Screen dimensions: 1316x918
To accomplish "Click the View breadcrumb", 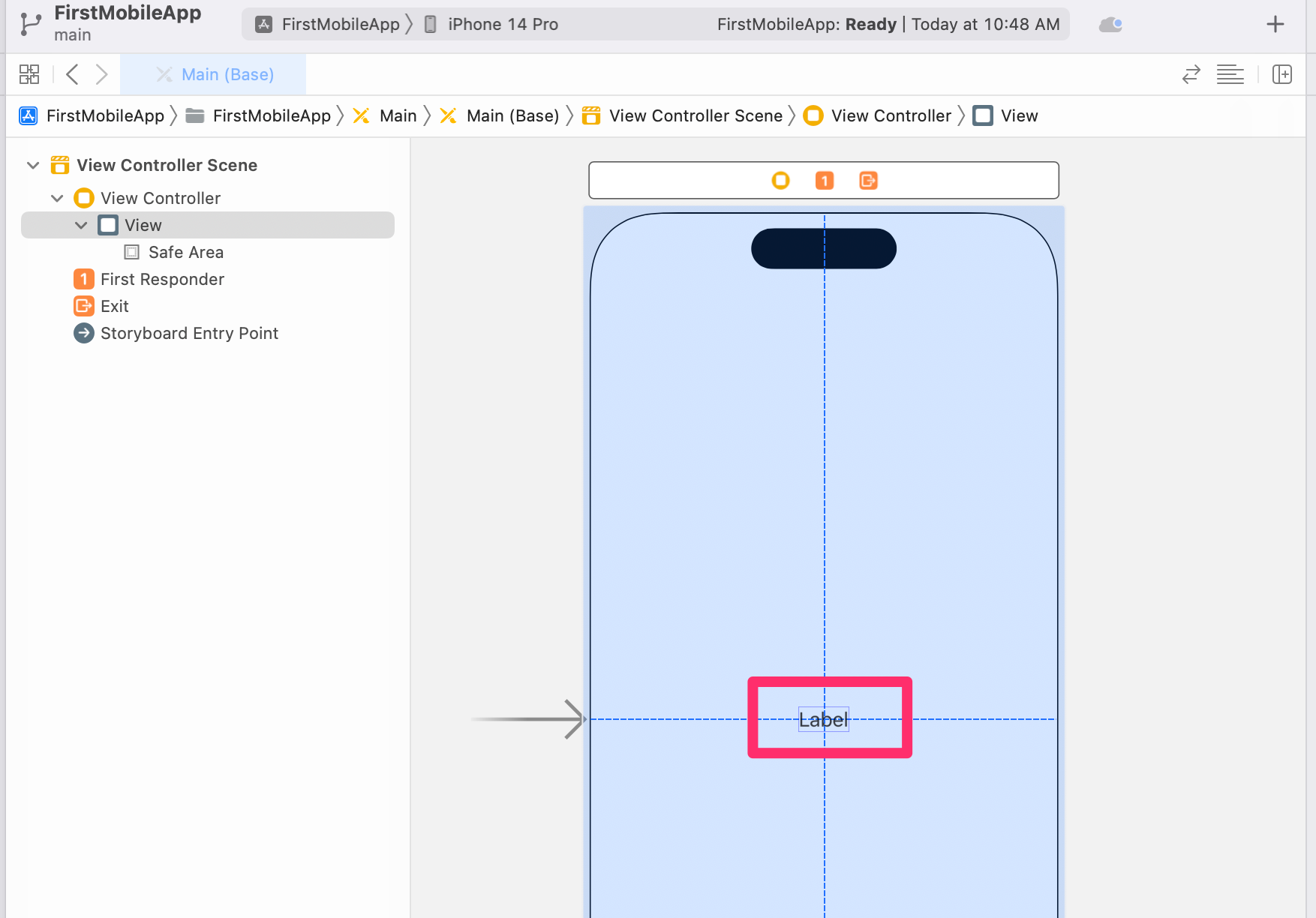I will [1005, 115].
